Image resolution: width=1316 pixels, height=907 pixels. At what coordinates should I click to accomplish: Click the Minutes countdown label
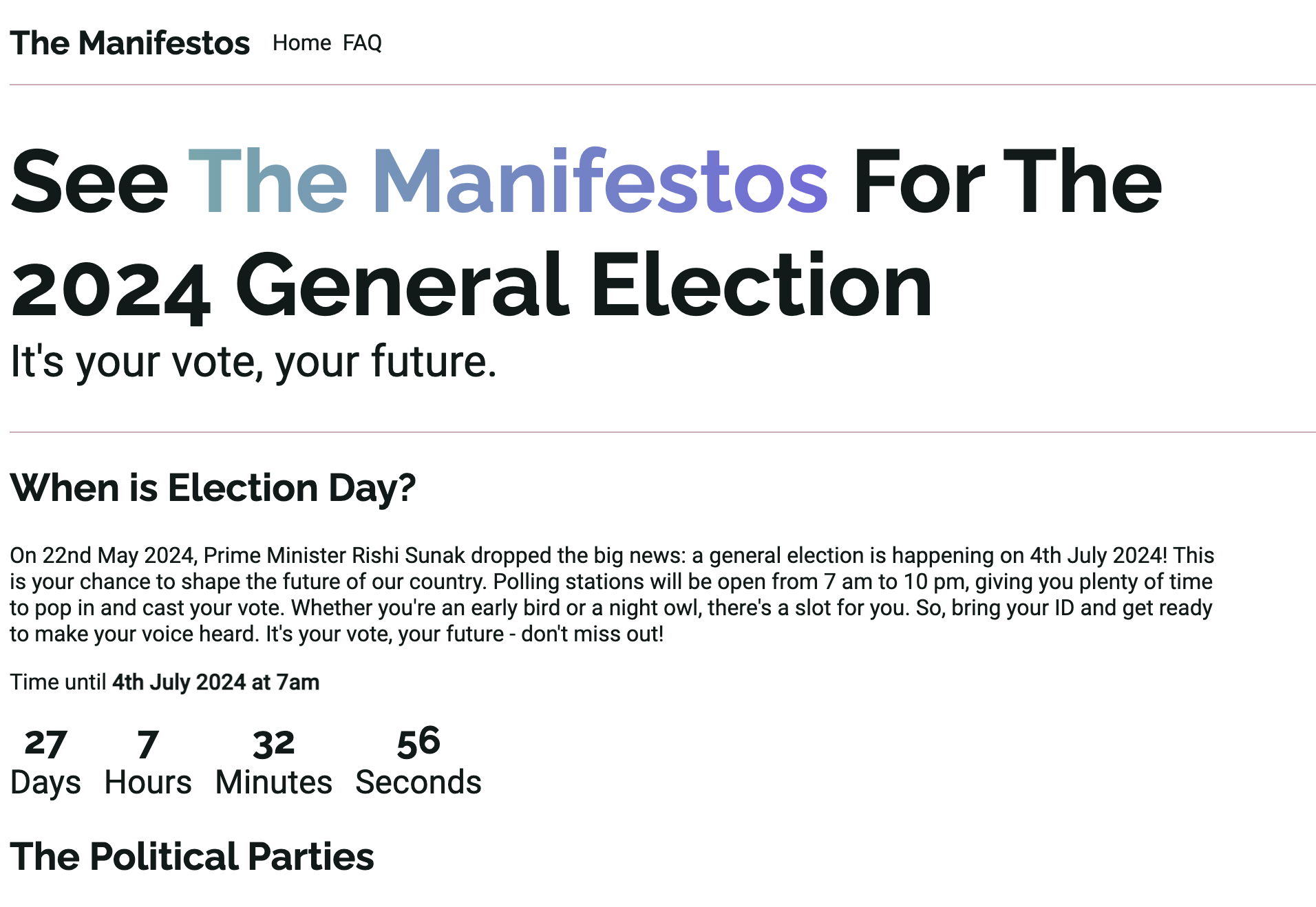pyautogui.click(x=273, y=782)
